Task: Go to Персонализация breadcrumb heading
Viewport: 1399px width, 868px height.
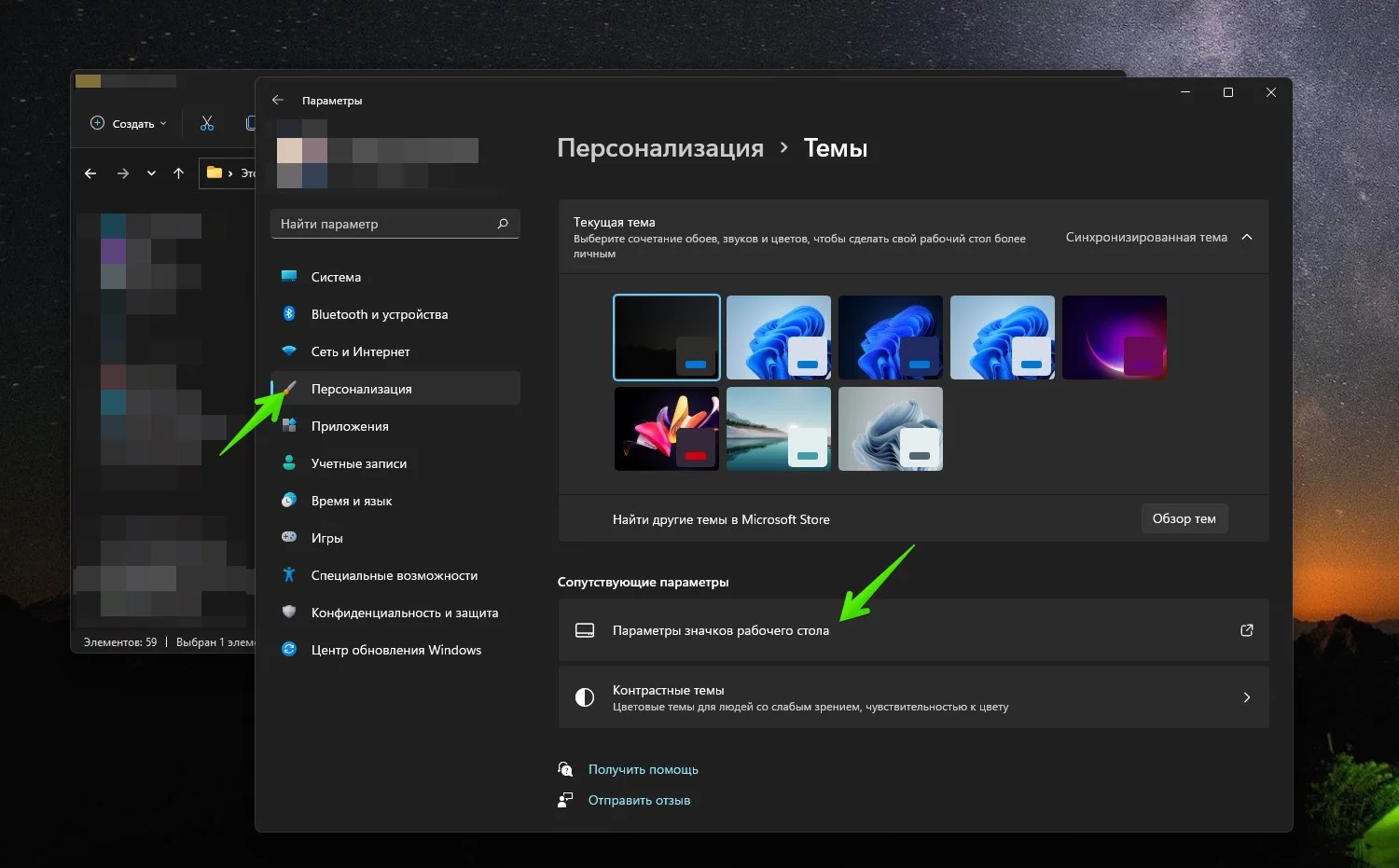Action: pos(660,148)
